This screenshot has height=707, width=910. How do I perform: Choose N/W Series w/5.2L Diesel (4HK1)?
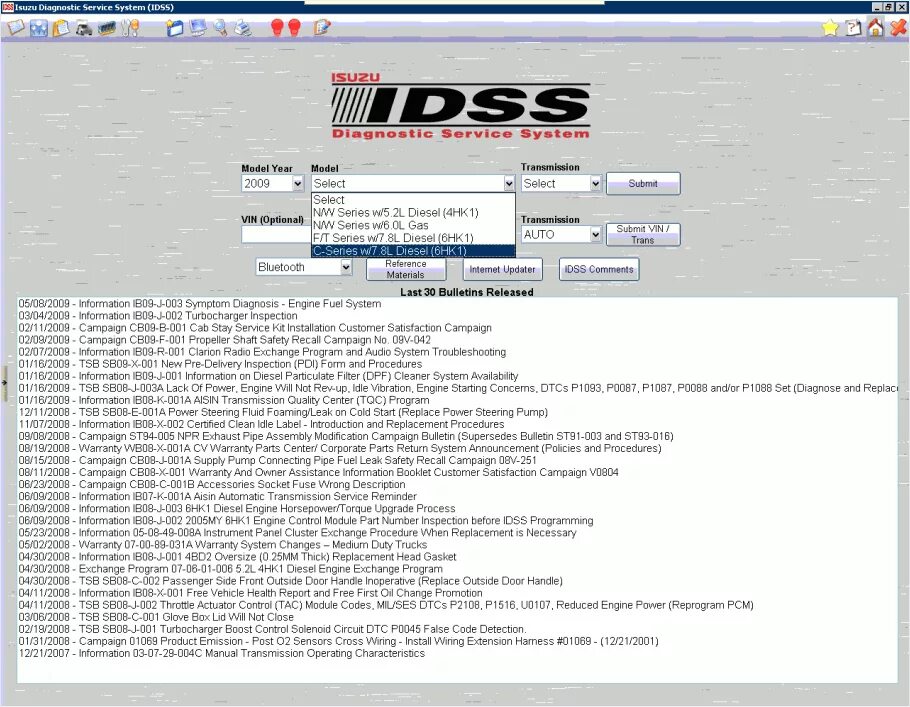point(413,212)
